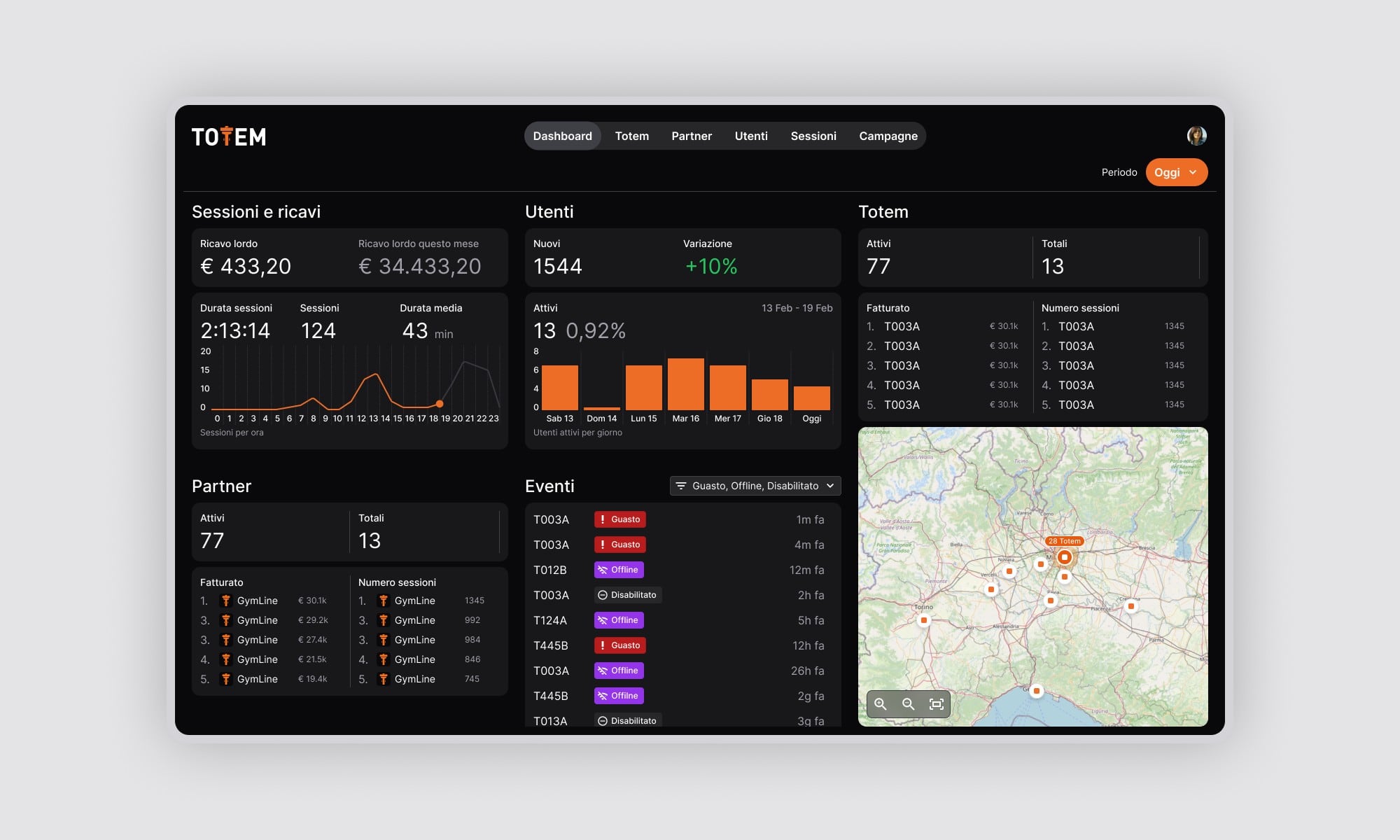Click the 28 Totem cluster marker on map
This screenshot has height=840, width=1400.
[1064, 557]
